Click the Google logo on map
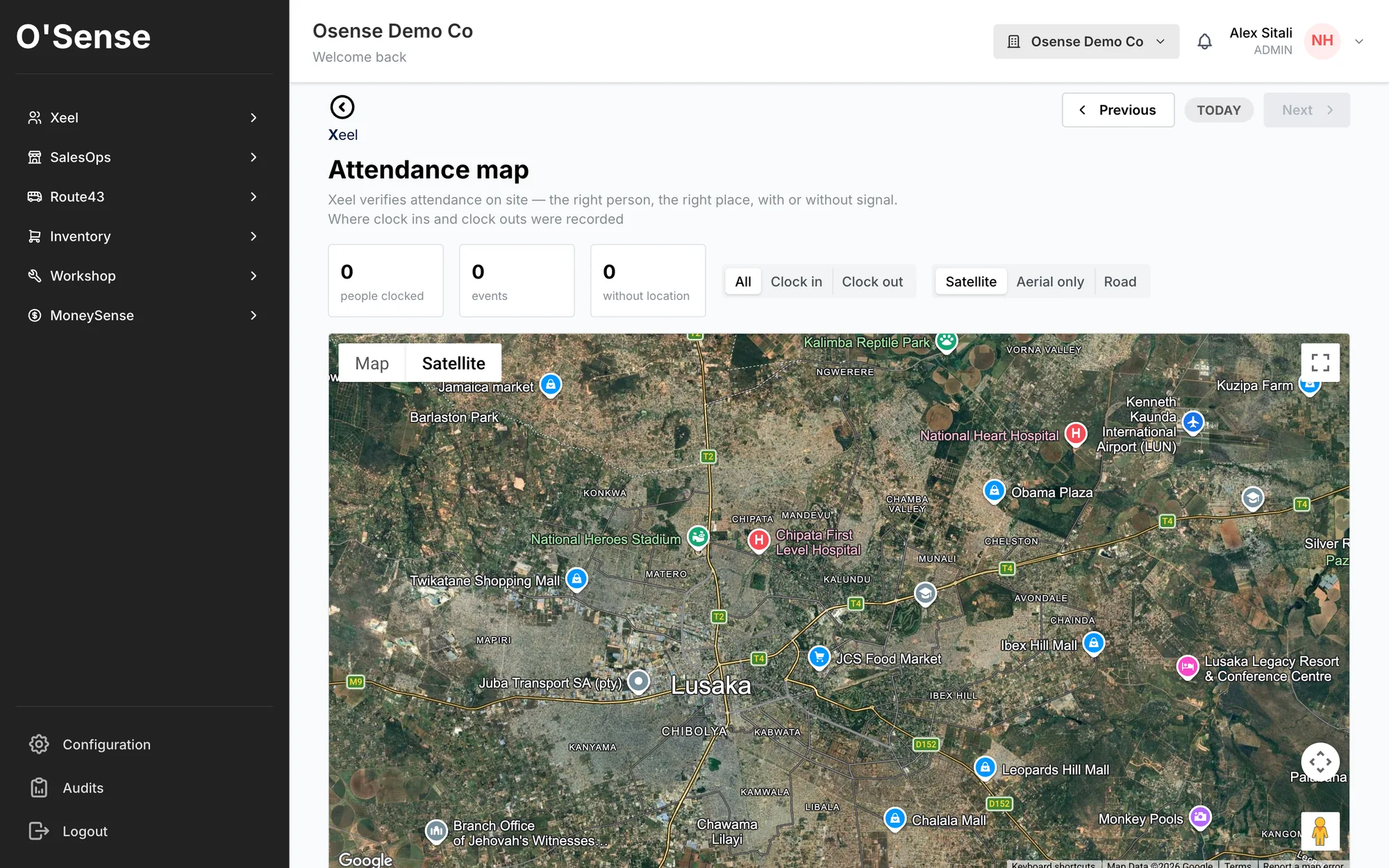The image size is (1389, 868). pyautogui.click(x=365, y=859)
